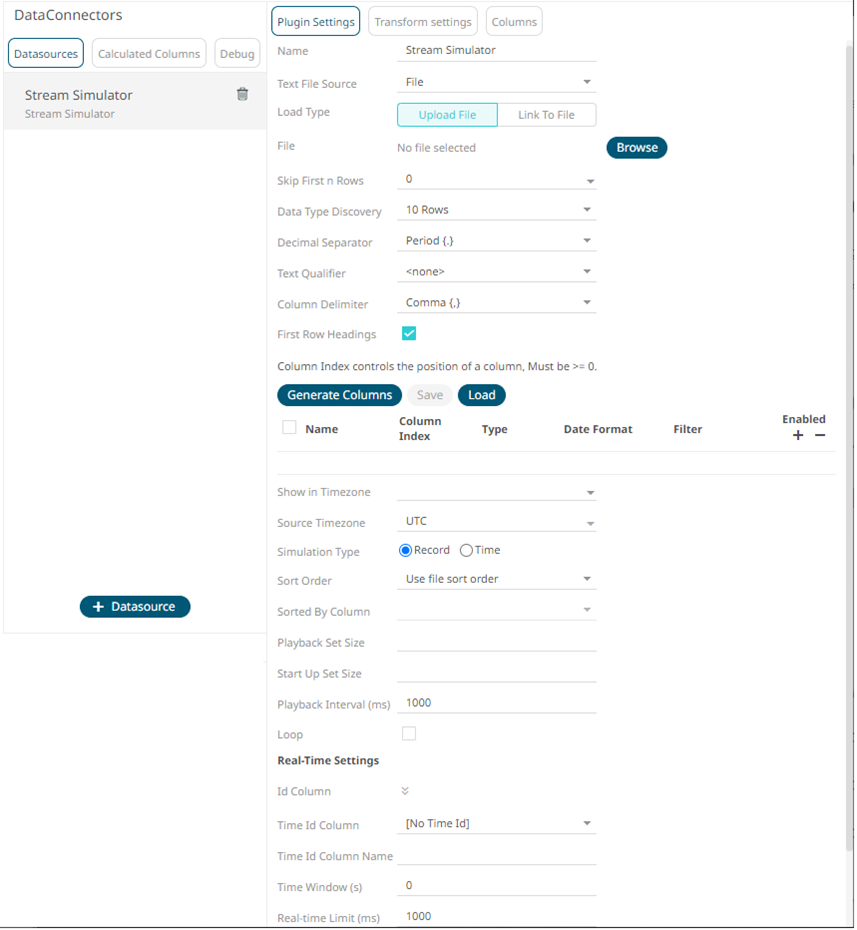
Task: Toggle the First Row Headings checkbox
Action: click(409, 333)
